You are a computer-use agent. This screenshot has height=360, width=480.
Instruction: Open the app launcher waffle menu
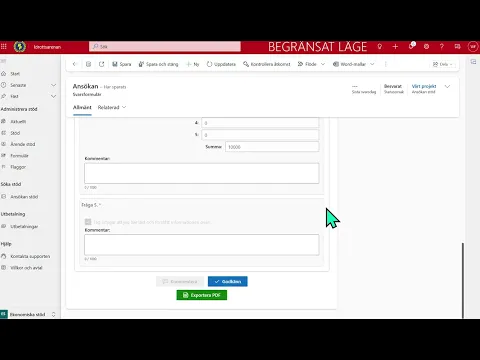(4, 47)
